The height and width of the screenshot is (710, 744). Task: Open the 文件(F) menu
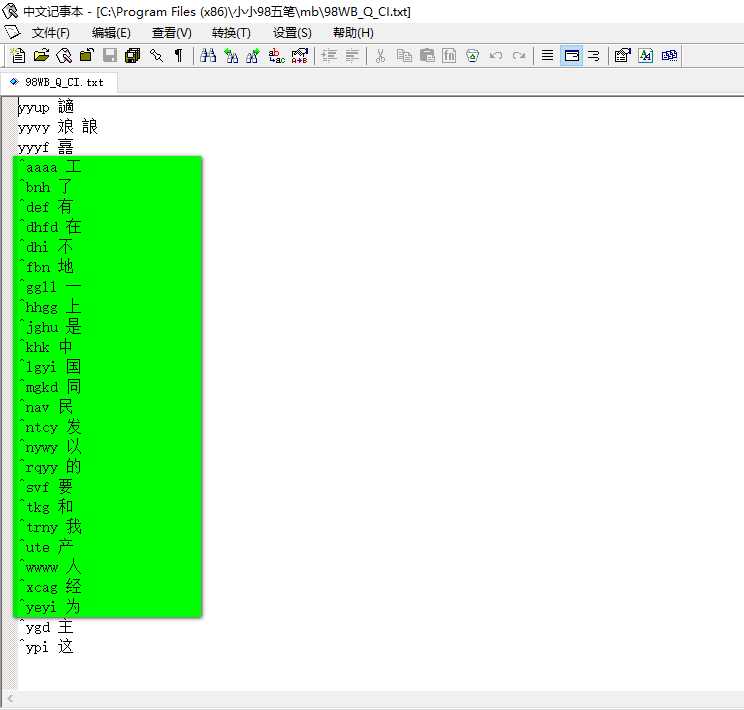pos(51,33)
